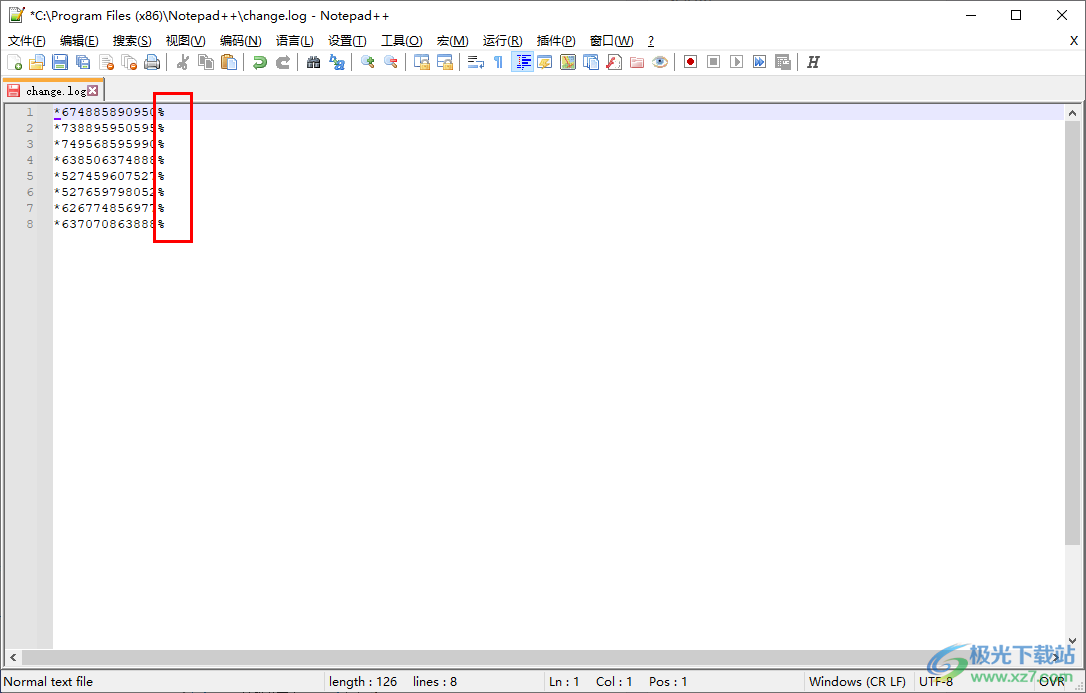Open the 文件(F) menu
Screen dimensions: 1086x693
[27, 41]
